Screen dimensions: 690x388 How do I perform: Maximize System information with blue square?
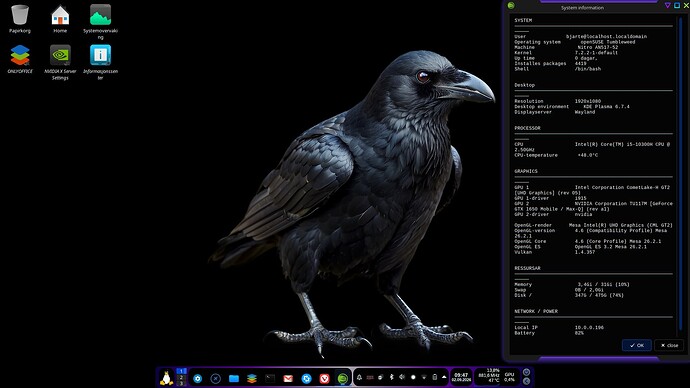677,5
